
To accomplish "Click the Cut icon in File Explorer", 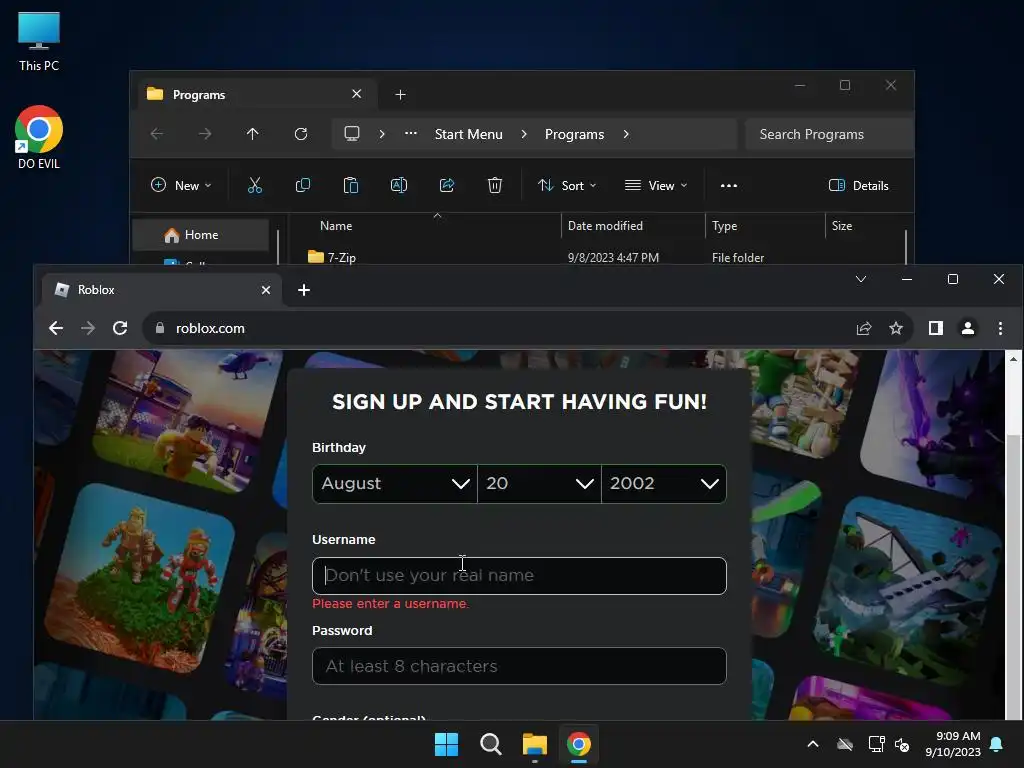I will [x=255, y=185].
